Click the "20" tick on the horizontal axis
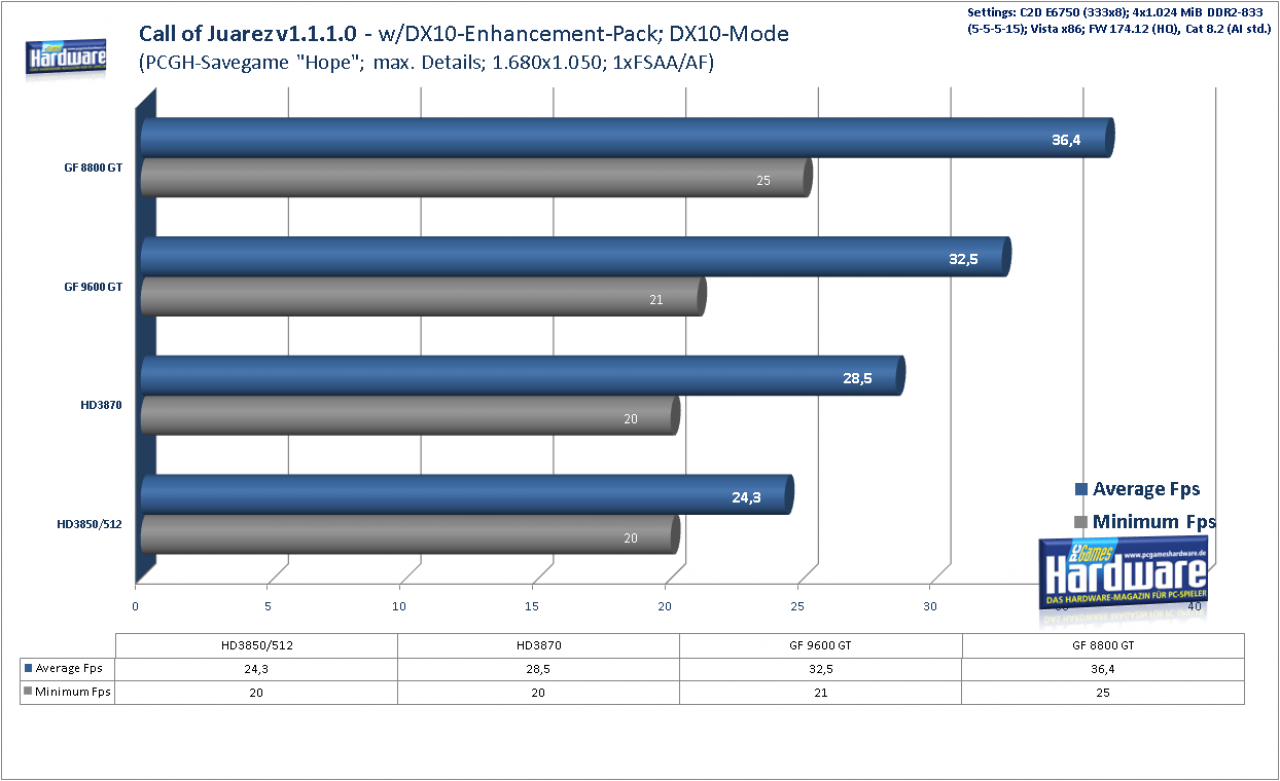Image resolution: width=1280 pixels, height=781 pixels. (x=665, y=606)
